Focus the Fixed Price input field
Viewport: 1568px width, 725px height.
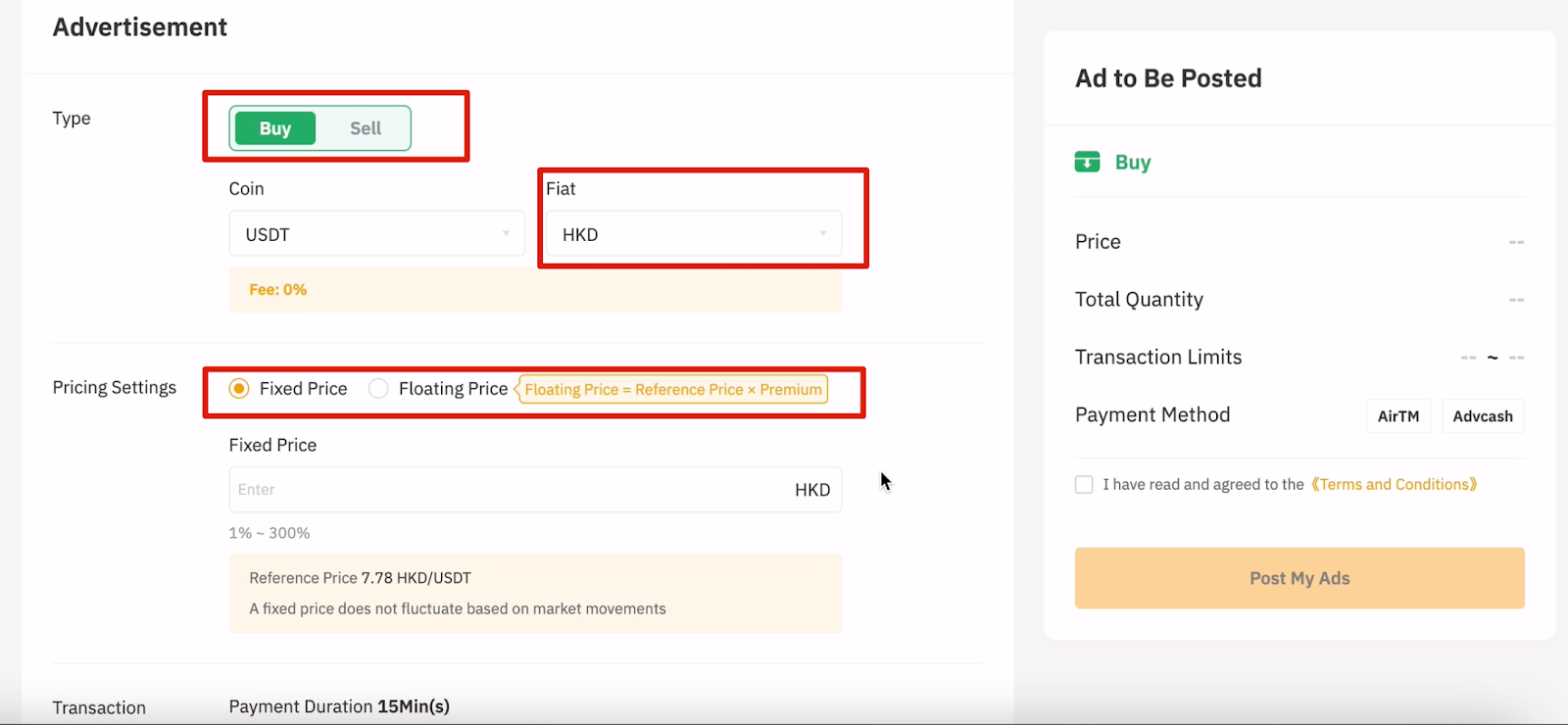[535, 490]
